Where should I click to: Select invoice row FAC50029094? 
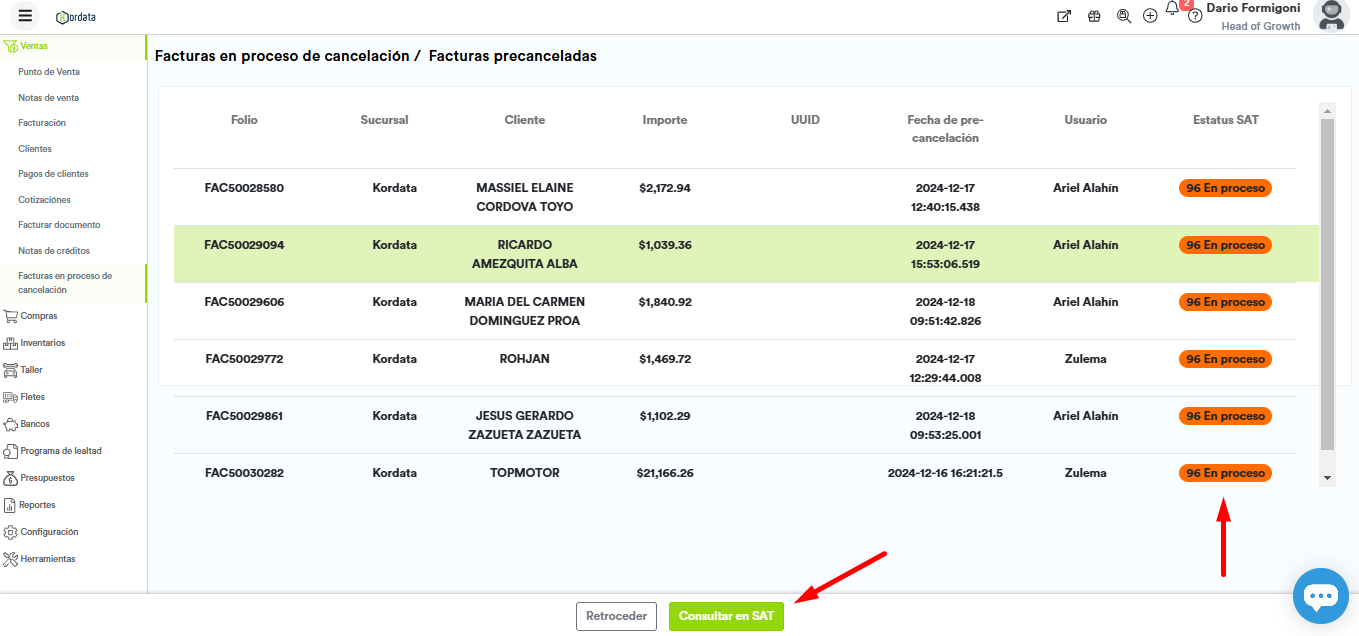click(244, 245)
